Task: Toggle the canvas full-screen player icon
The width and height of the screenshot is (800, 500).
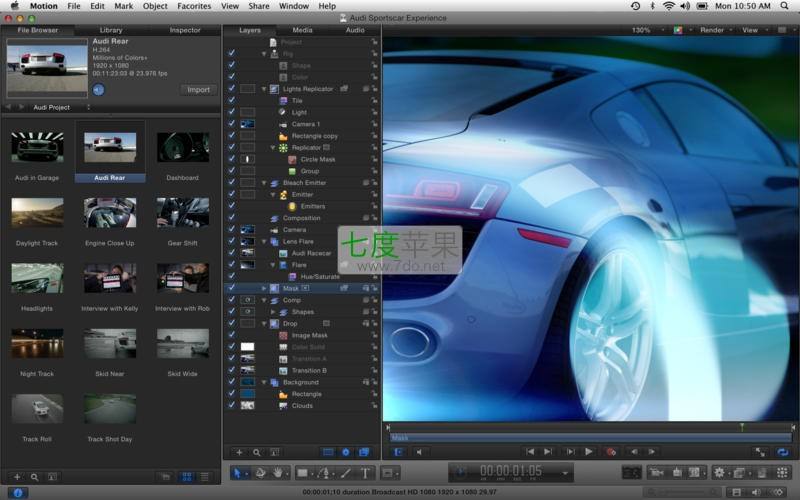Action: [760, 452]
